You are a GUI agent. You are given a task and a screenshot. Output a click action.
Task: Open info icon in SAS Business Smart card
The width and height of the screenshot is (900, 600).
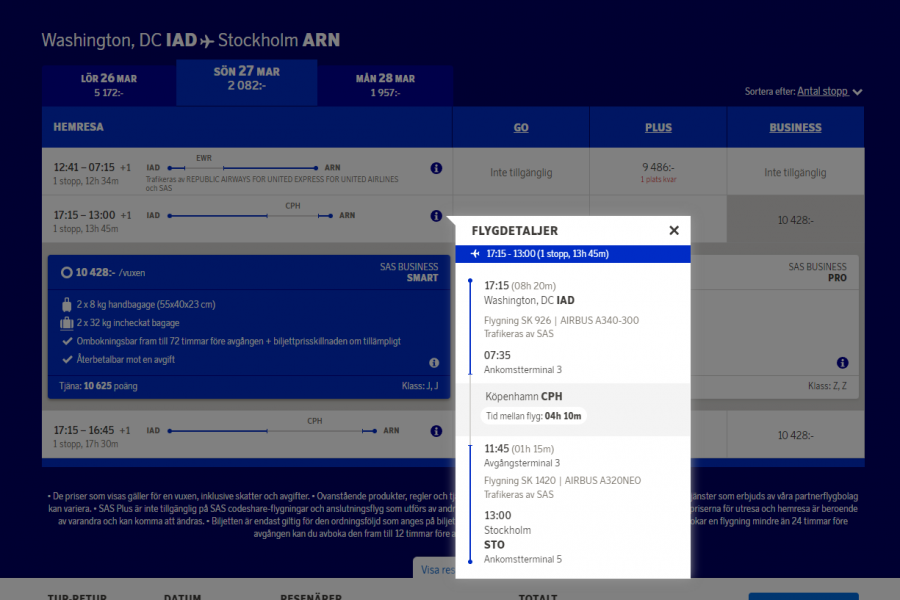(434, 363)
